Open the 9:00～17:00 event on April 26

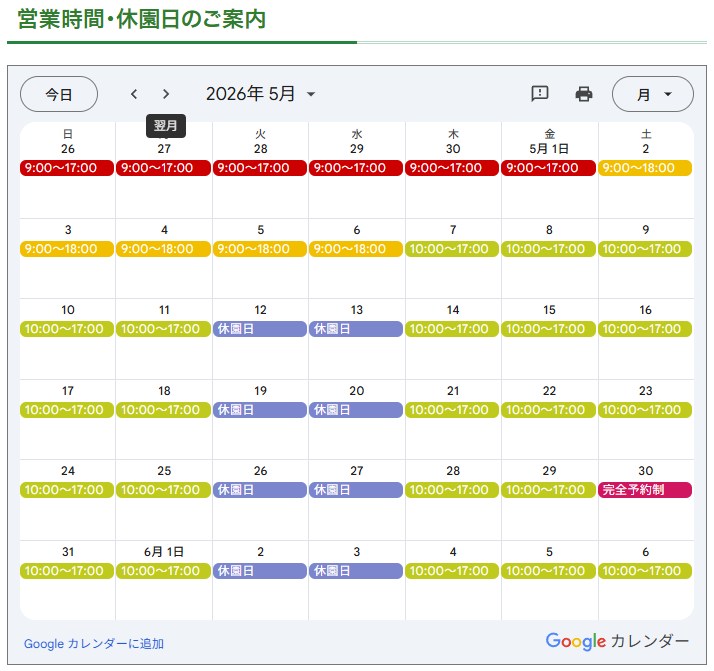point(67,168)
